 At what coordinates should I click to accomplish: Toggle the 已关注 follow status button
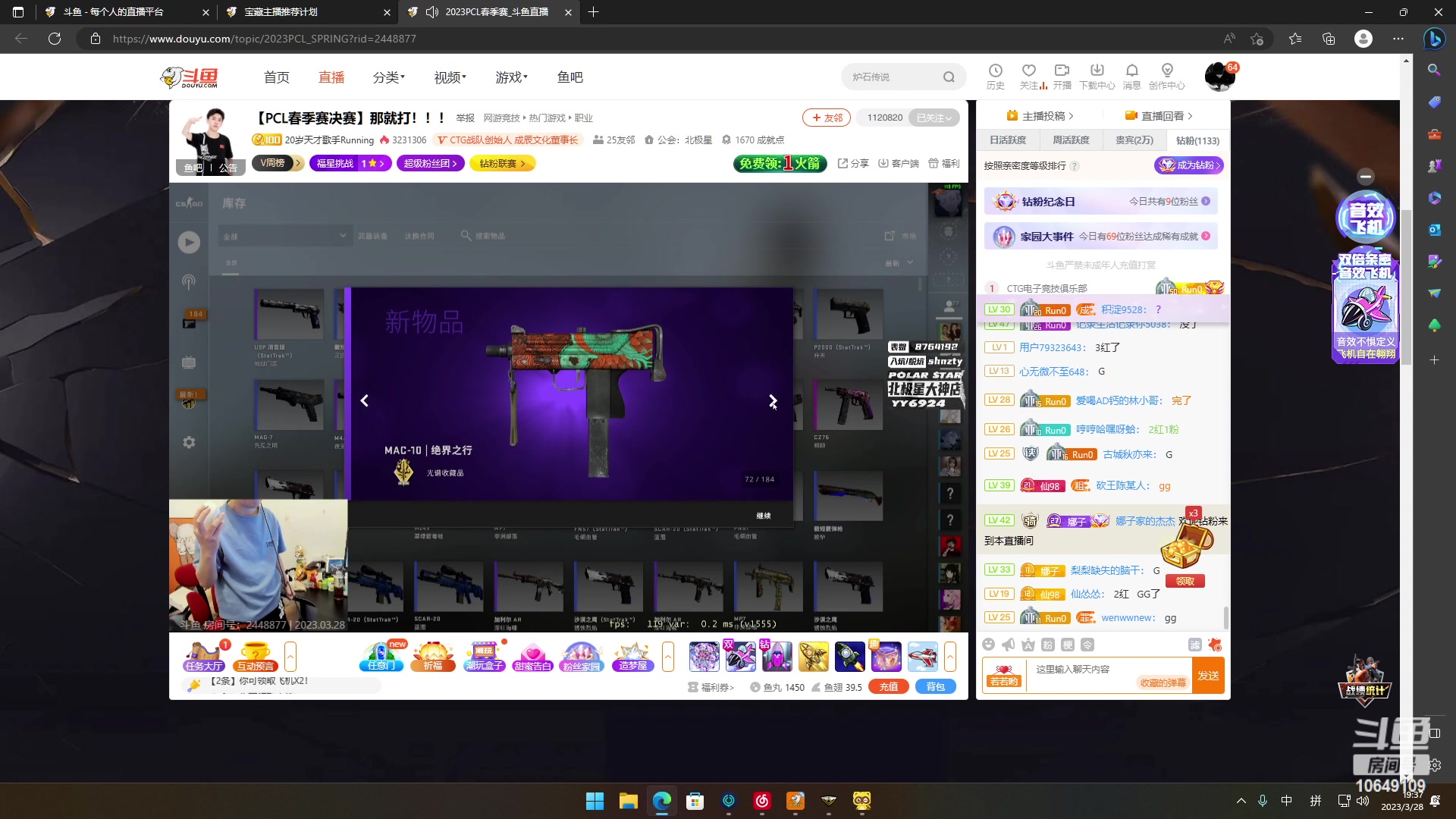point(934,118)
